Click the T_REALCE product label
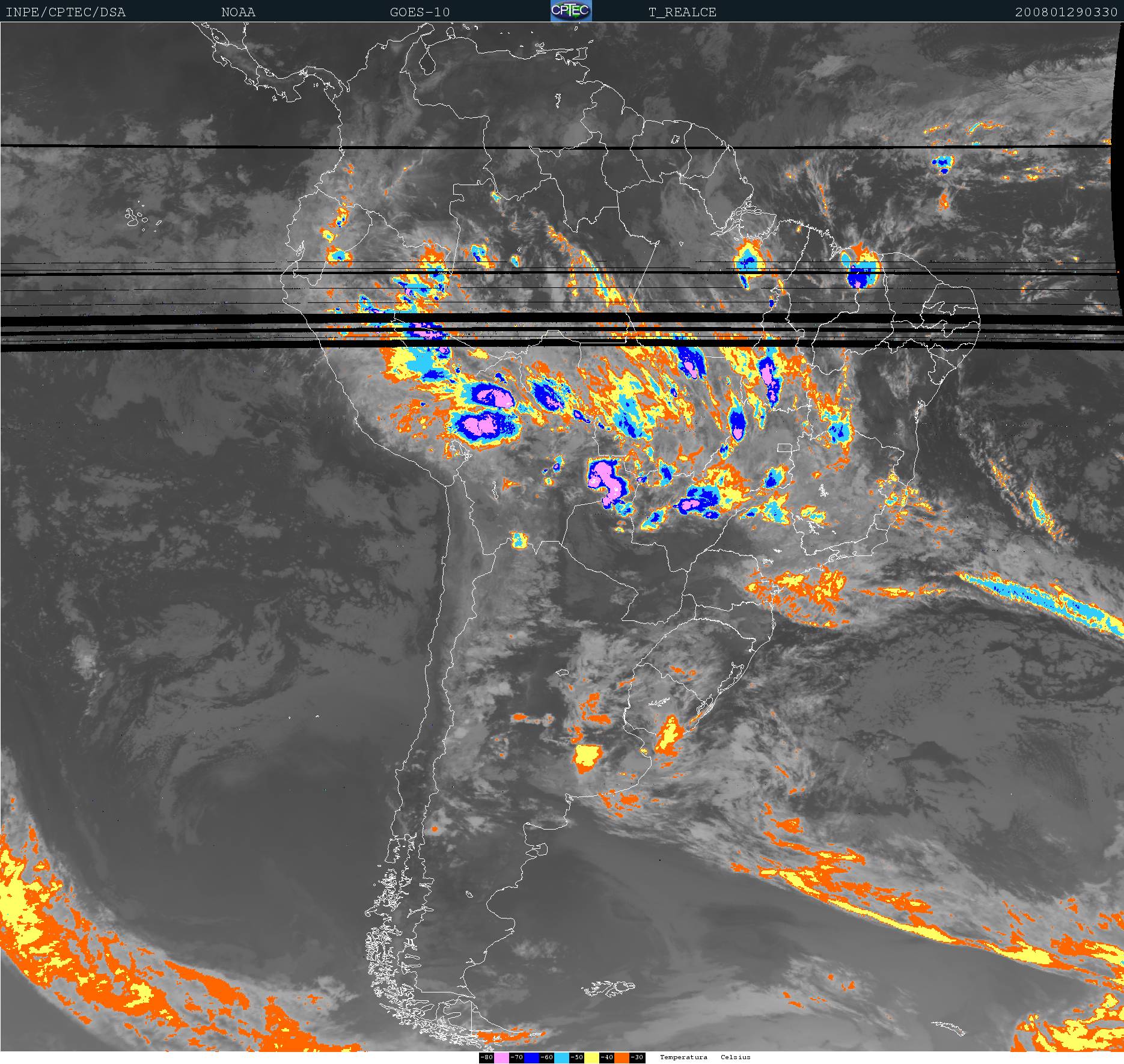Screen dimensions: 1124x1064 [682, 12]
